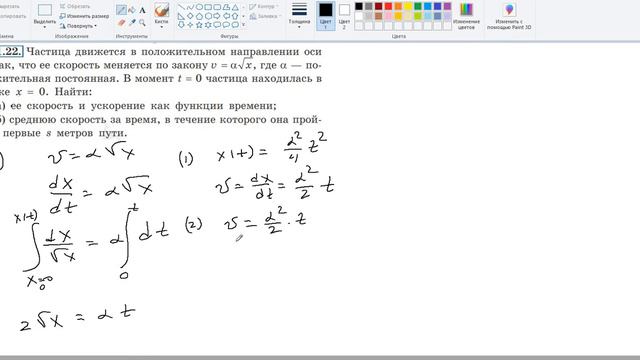Select the Fill with color bucket tool
640x360 pixels.
132,10
